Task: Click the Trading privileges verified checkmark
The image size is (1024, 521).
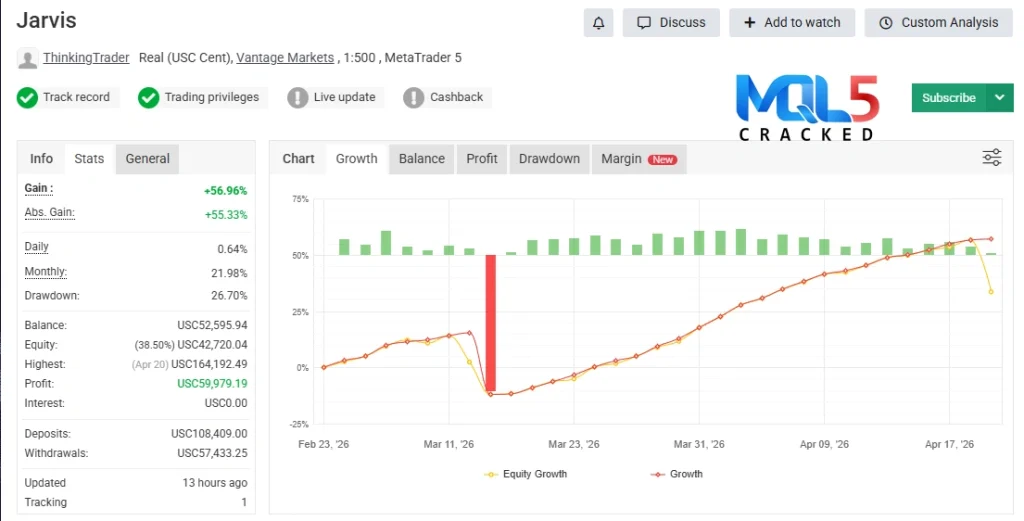Action: (148, 98)
